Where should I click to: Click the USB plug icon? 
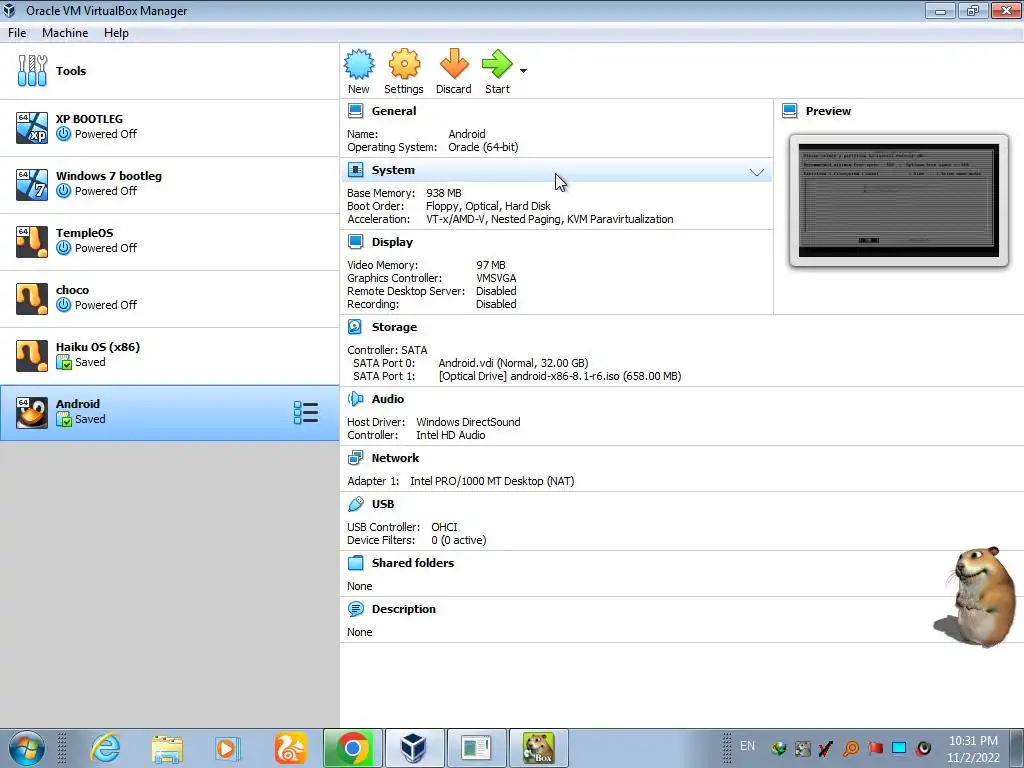[x=355, y=504]
